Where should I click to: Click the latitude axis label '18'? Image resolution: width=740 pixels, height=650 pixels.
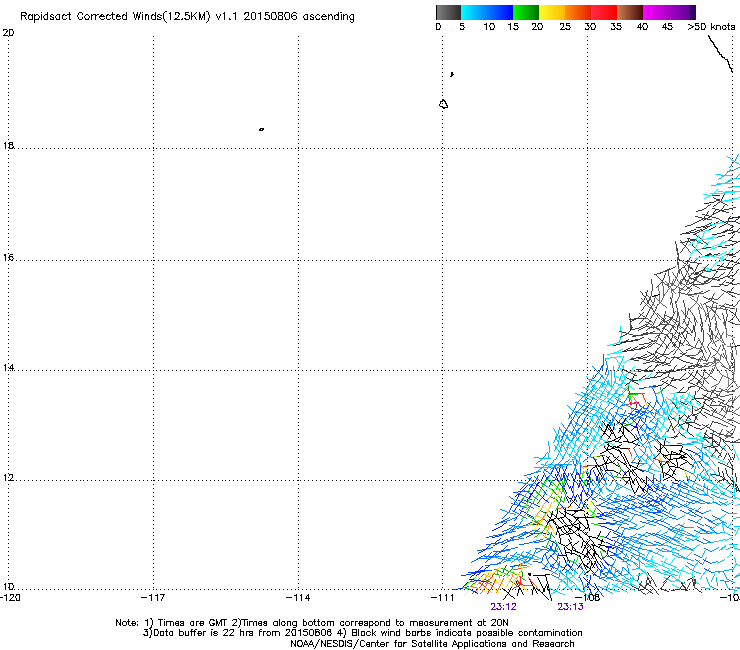pos(8,145)
